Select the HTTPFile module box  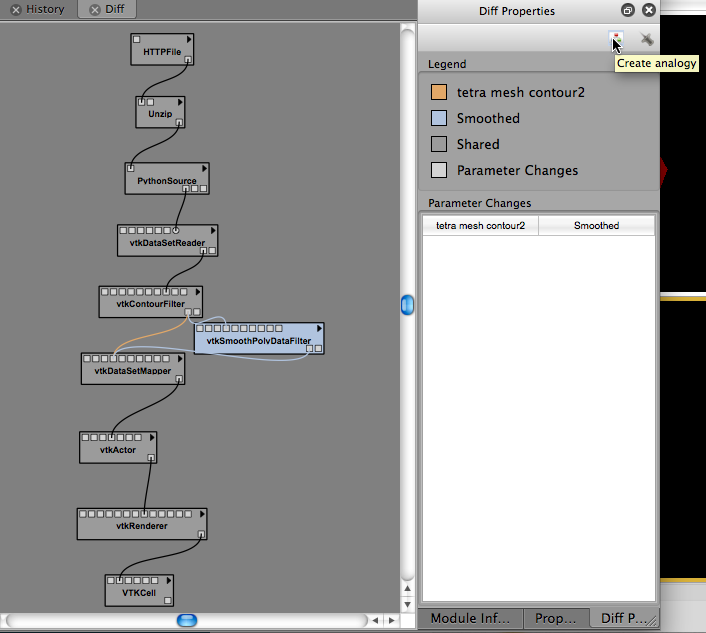[x=160, y=50]
